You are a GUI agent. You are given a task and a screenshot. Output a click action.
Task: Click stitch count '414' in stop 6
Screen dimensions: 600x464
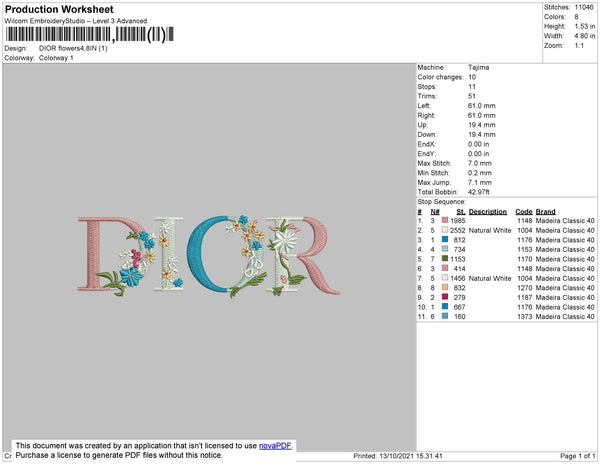[x=460, y=269]
